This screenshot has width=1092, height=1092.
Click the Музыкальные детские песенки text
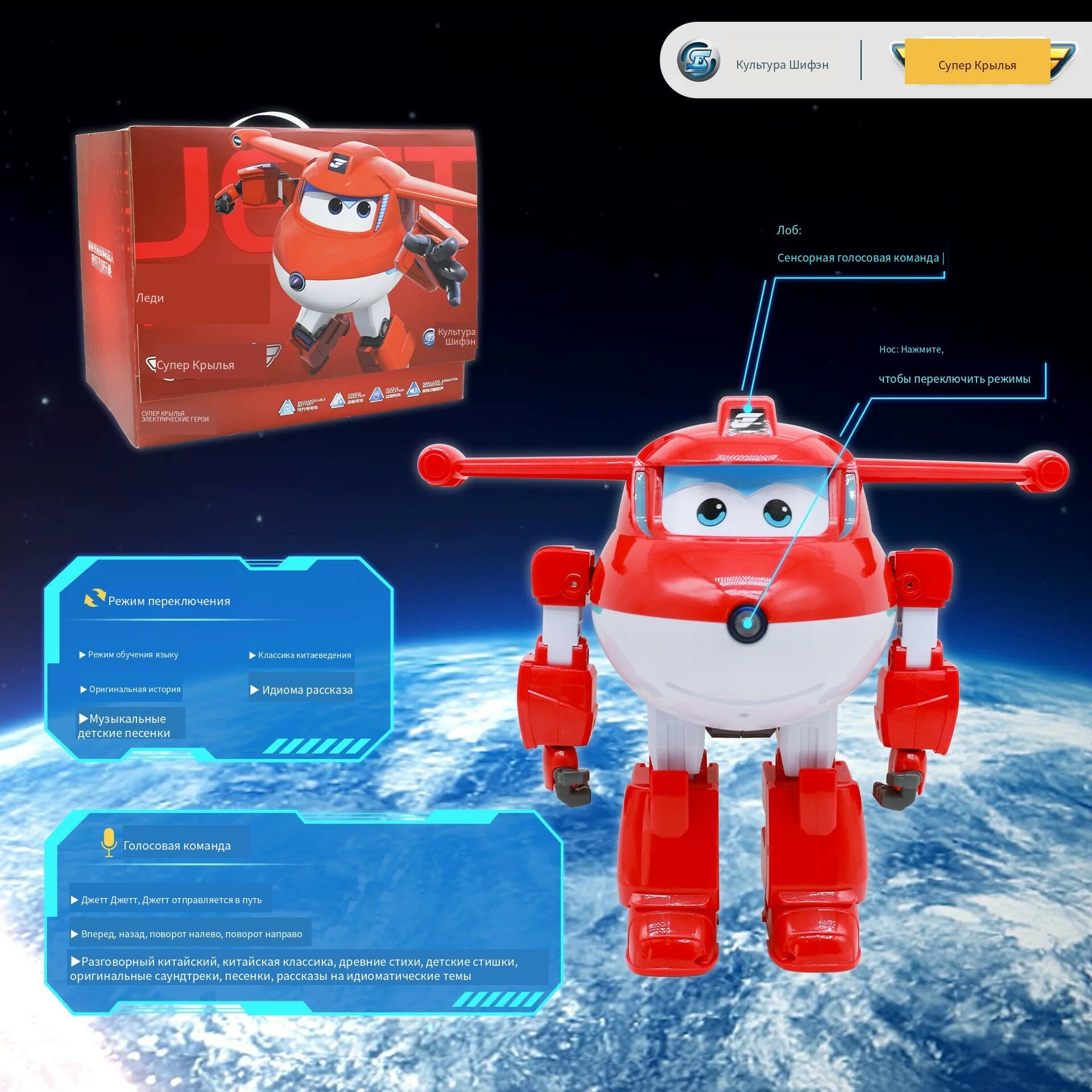point(124,726)
